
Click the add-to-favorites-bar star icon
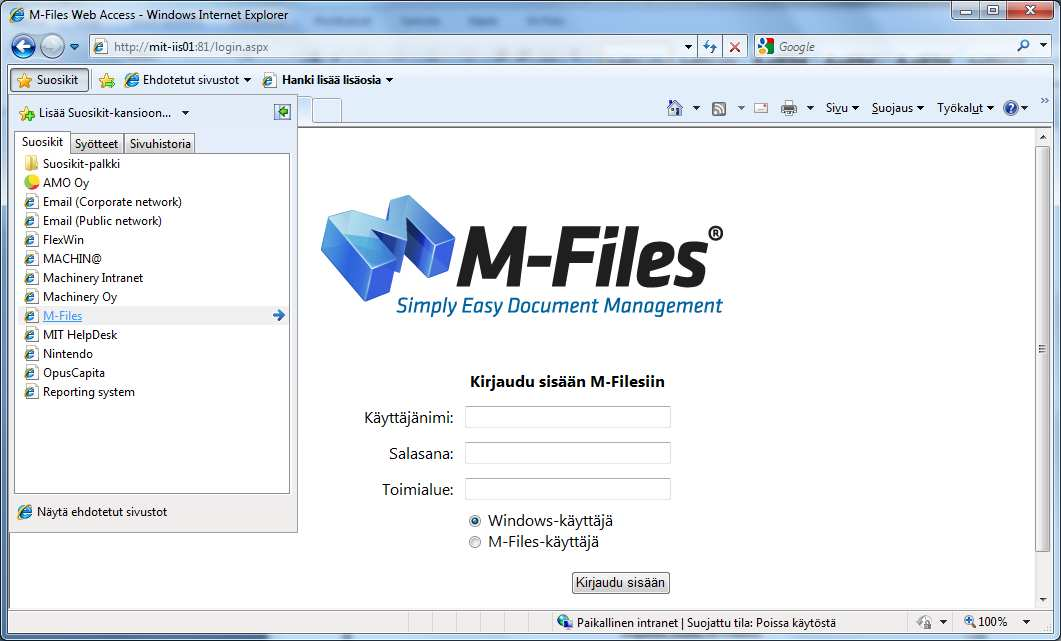pyautogui.click(x=106, y=81)
